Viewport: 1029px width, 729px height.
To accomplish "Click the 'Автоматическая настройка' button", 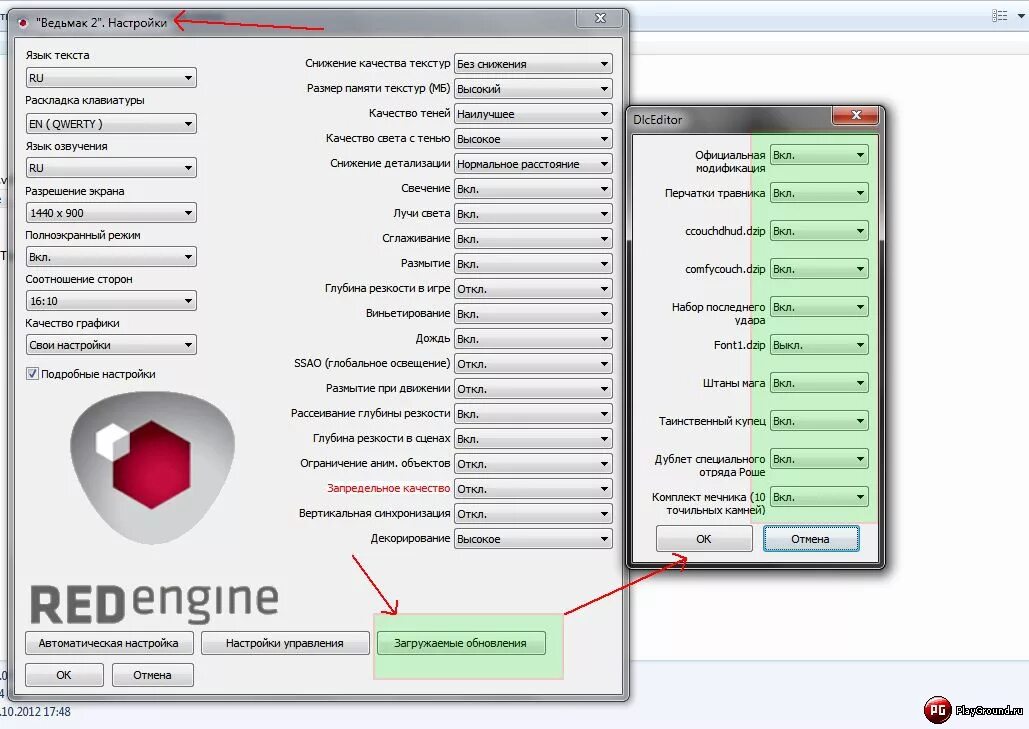I will 109,643.
